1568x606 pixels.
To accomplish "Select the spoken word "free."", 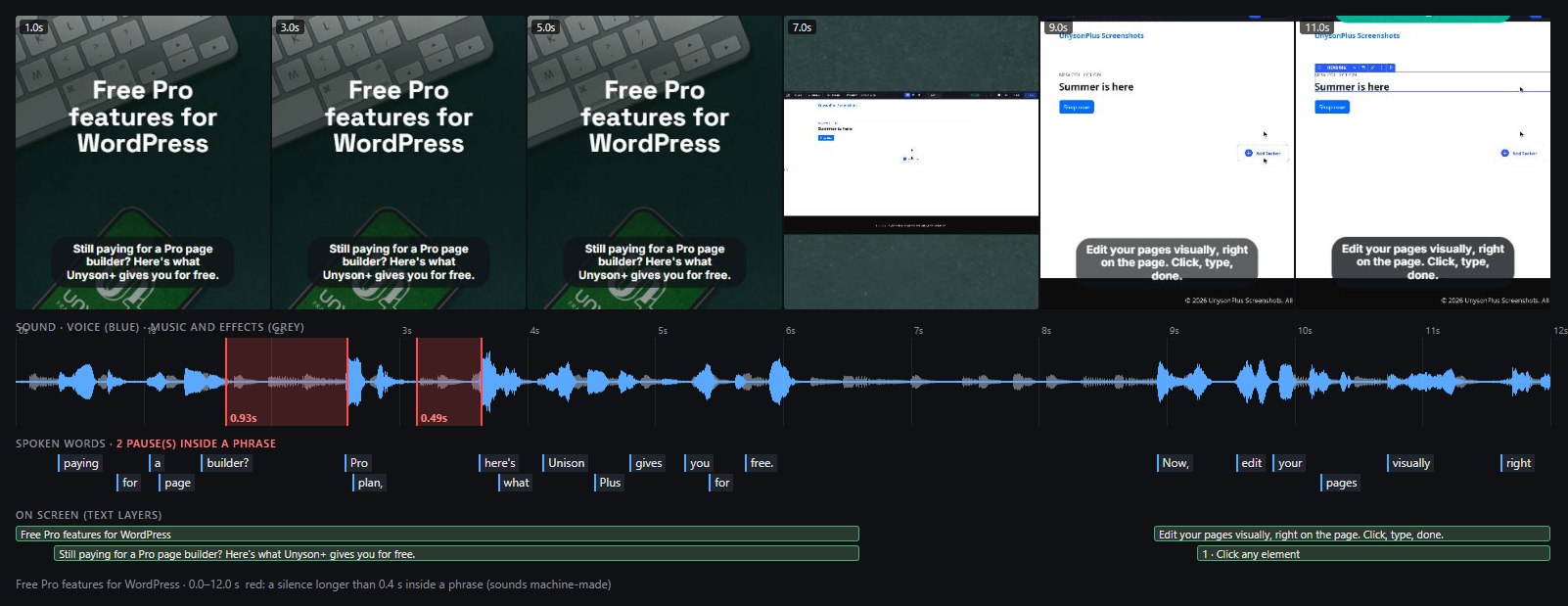I will (x=761, y=463).
